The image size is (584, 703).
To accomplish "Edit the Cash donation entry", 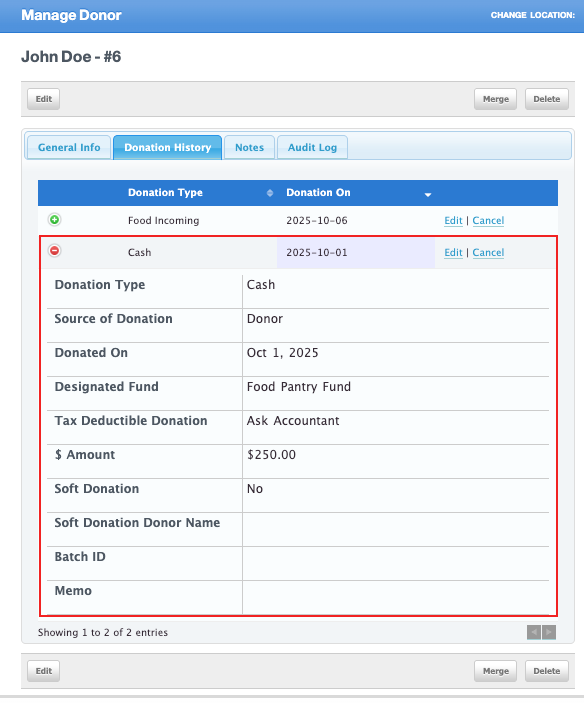I will coord(453,252).
